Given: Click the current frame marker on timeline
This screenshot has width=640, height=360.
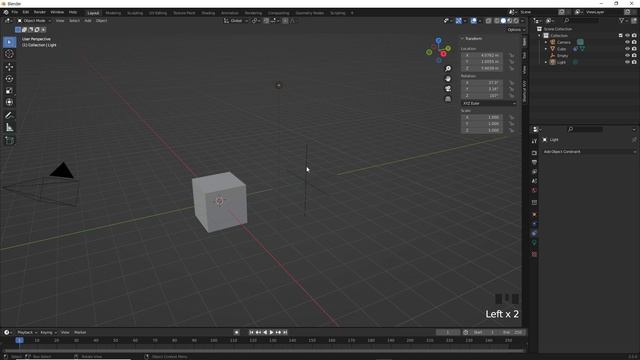Looking at the screenshot, I should (x=19, y=340).
